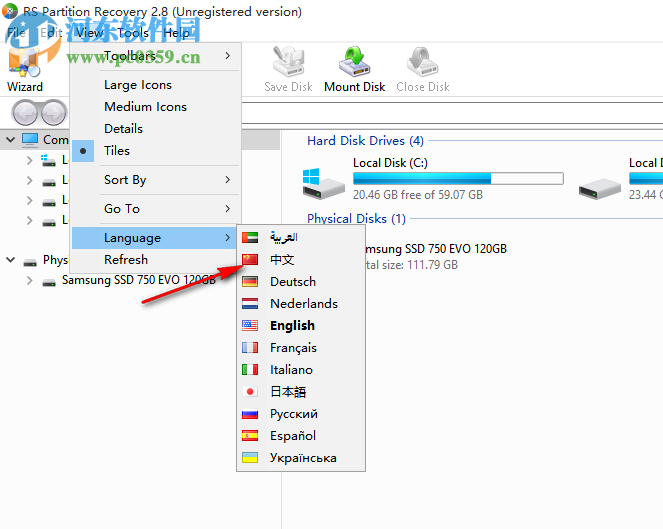Expand the third local disk tree node

click(x=29, y=200)
